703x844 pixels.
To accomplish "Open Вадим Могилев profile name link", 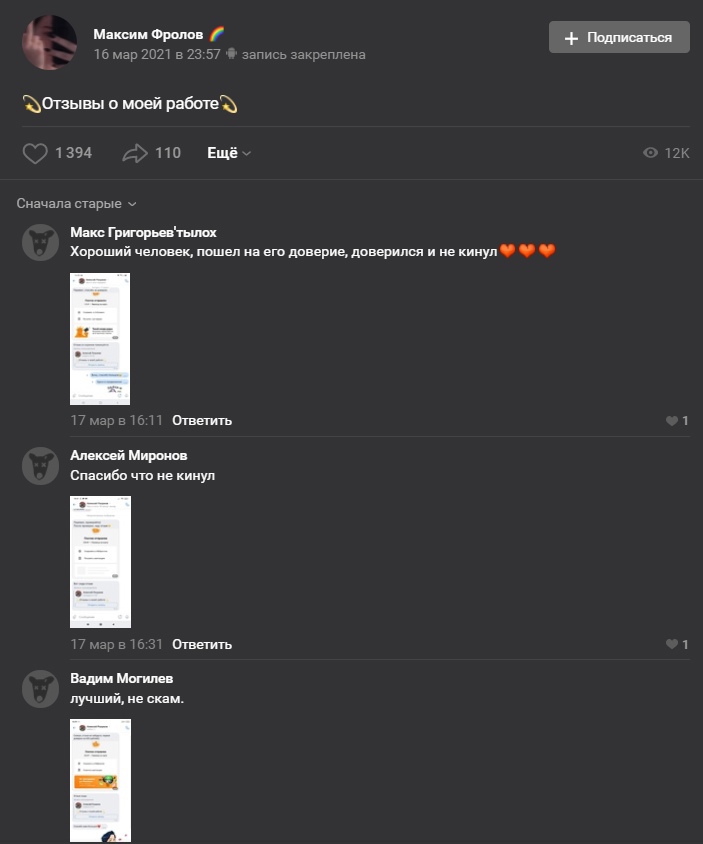I will (122, 678).
